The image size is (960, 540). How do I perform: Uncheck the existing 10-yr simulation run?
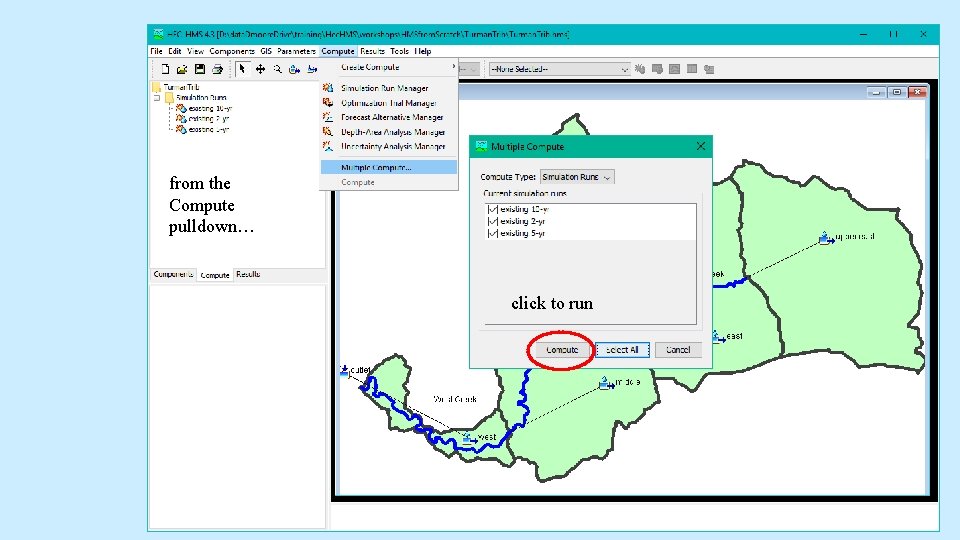click(493, 209)
